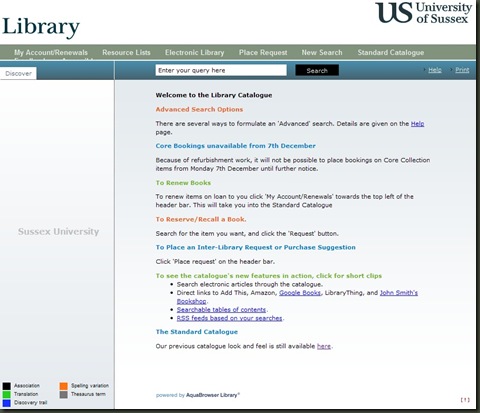Click the green Translation legend square
Image resolution: width=480 pixels, height=413 pixels.
(7, 395)
